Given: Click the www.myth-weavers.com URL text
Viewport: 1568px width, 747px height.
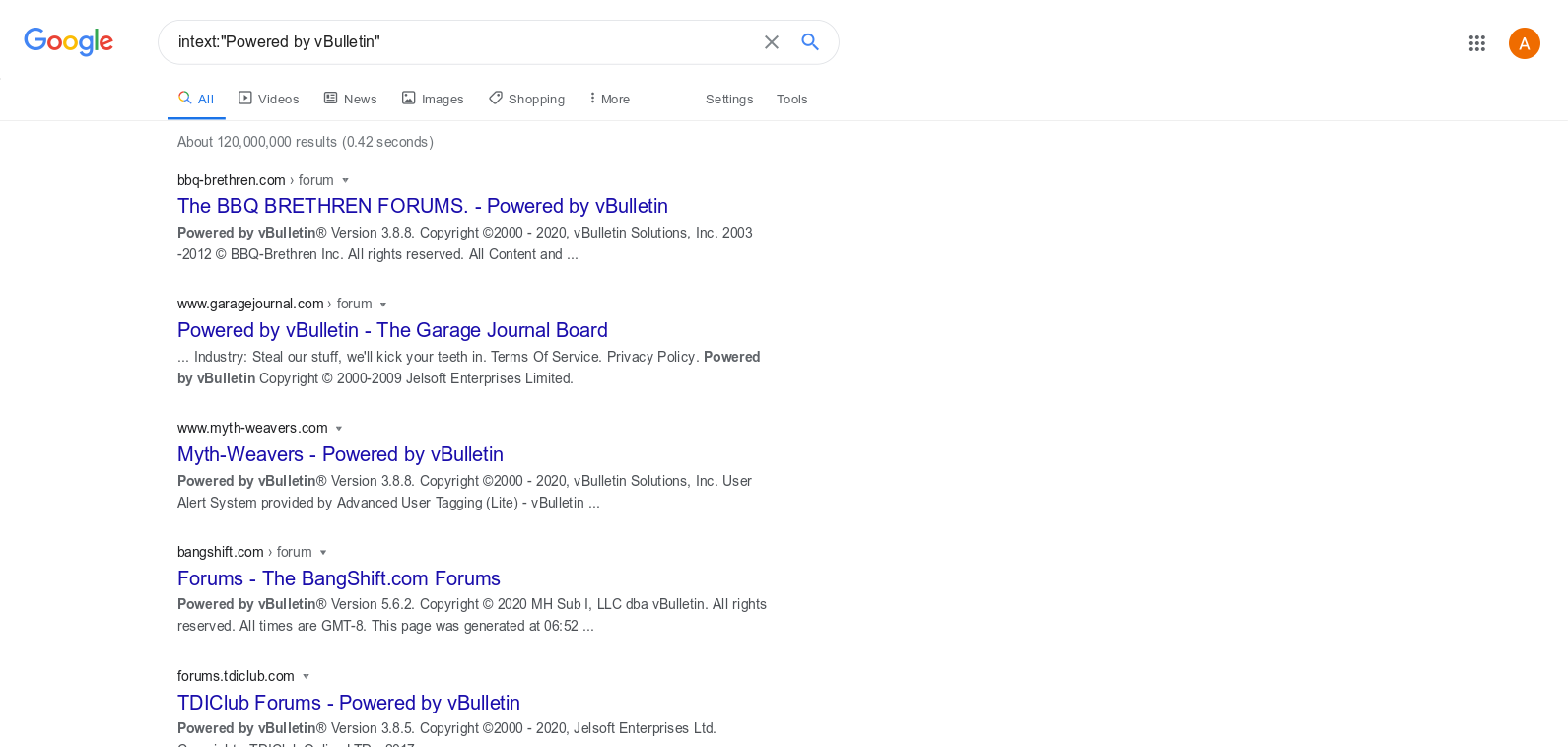Looking at the screenshot, I should tap(252, 428).
